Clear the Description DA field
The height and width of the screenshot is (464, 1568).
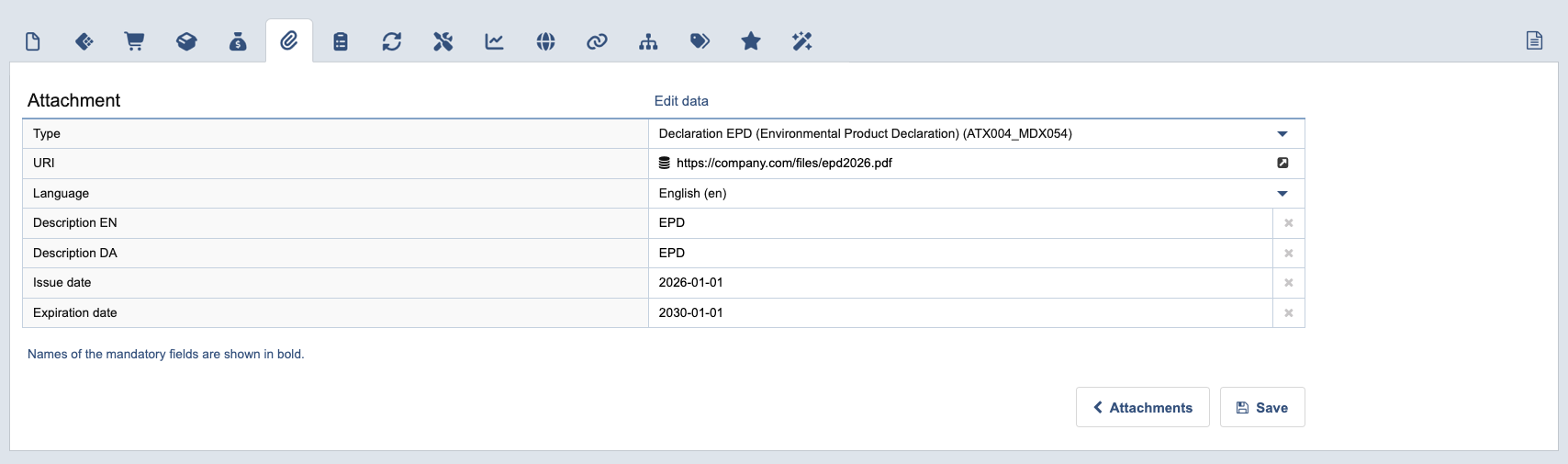click(x=1288, y=254)
